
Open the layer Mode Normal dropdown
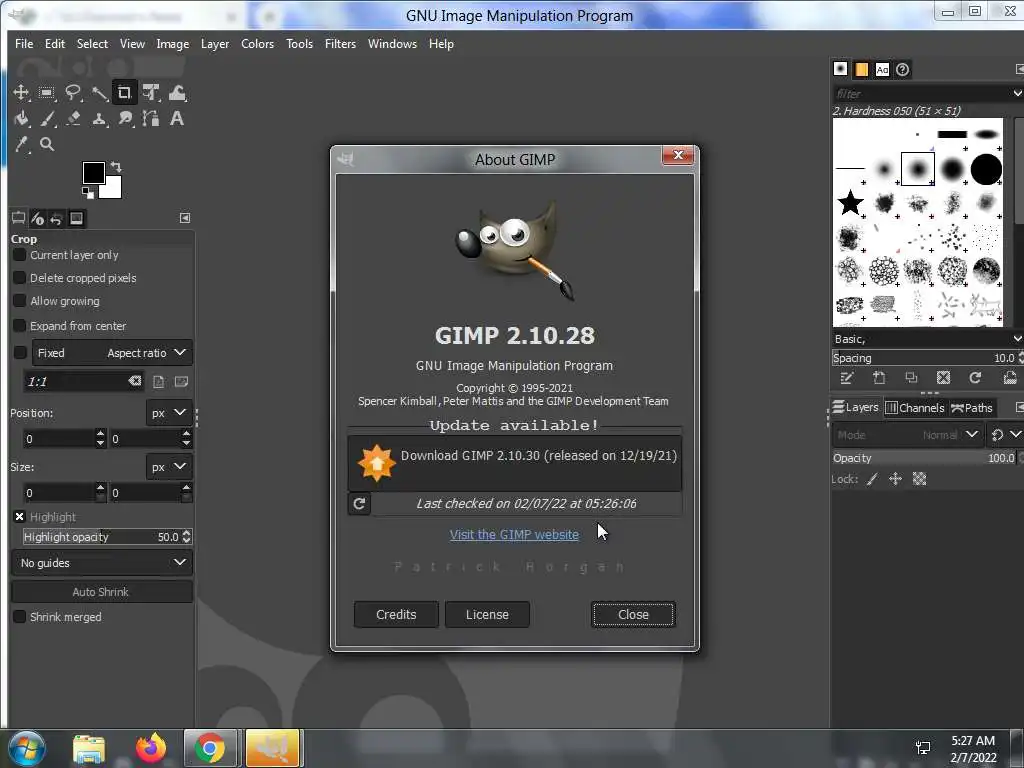(x=908, y=435)
